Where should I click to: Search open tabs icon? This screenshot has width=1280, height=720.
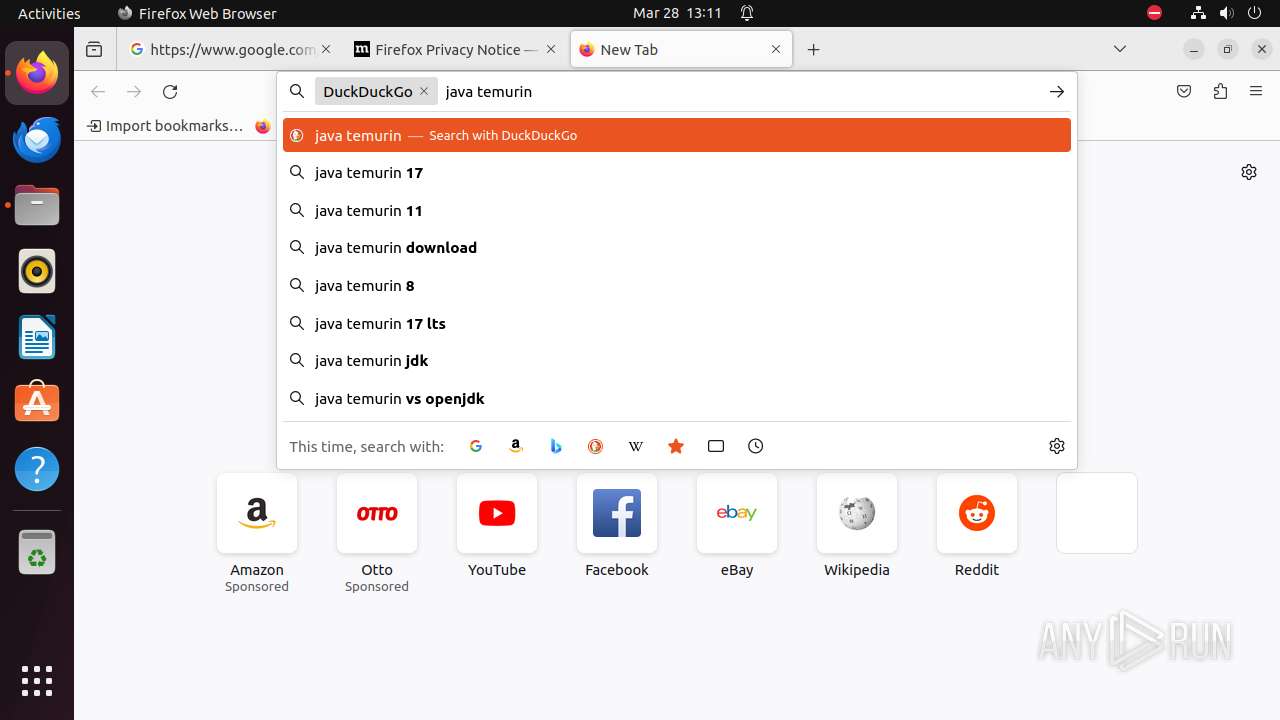pyautogui.click(x=716, y=446)
